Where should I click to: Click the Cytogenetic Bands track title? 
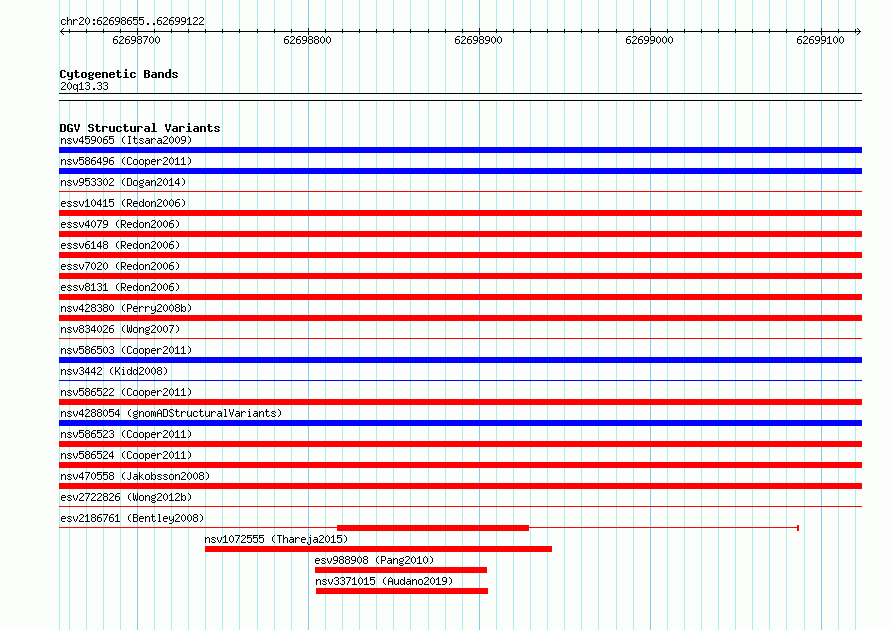click(119, 74)
